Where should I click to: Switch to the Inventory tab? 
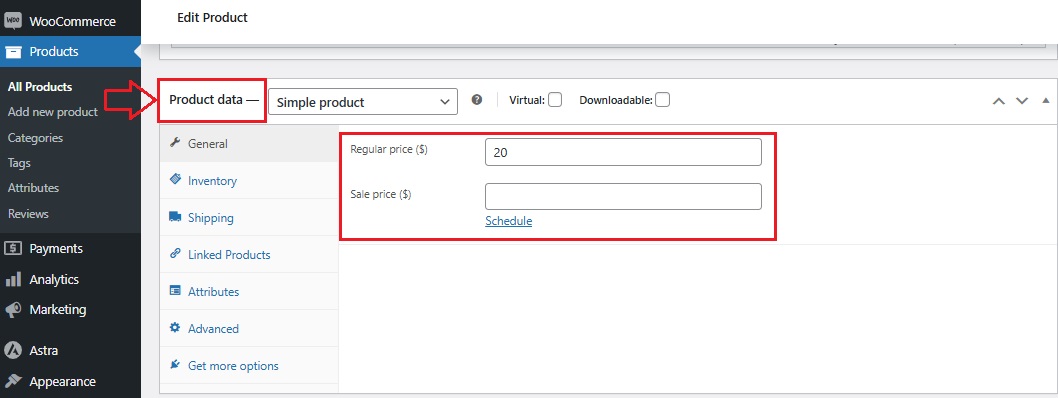tap(249, 181)
